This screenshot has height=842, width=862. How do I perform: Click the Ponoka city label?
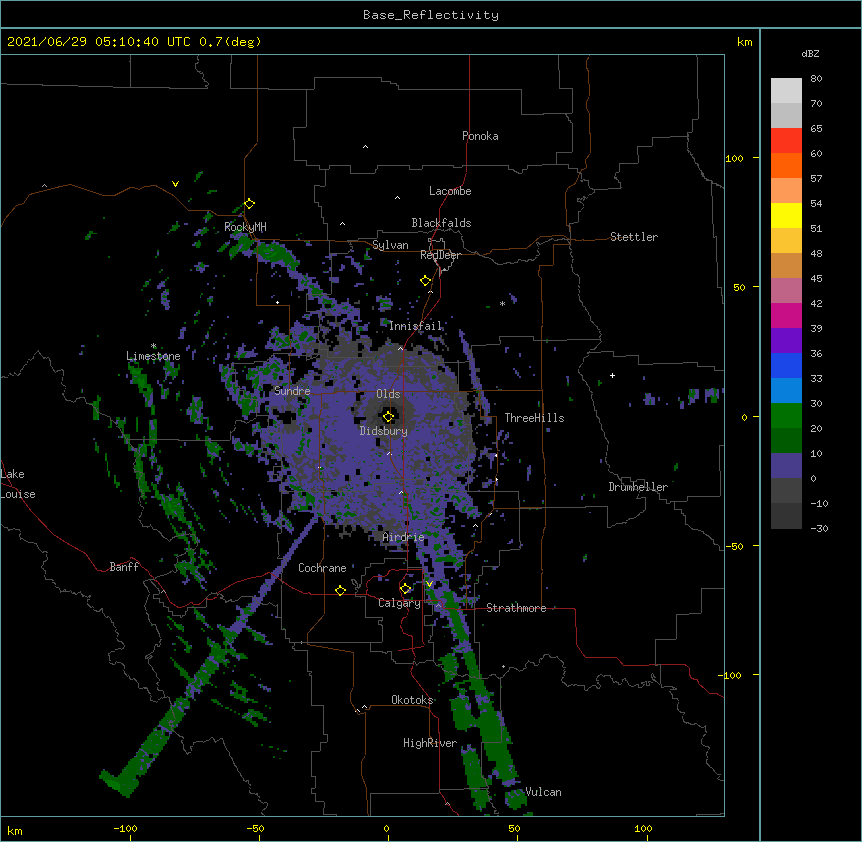point(480,136)
